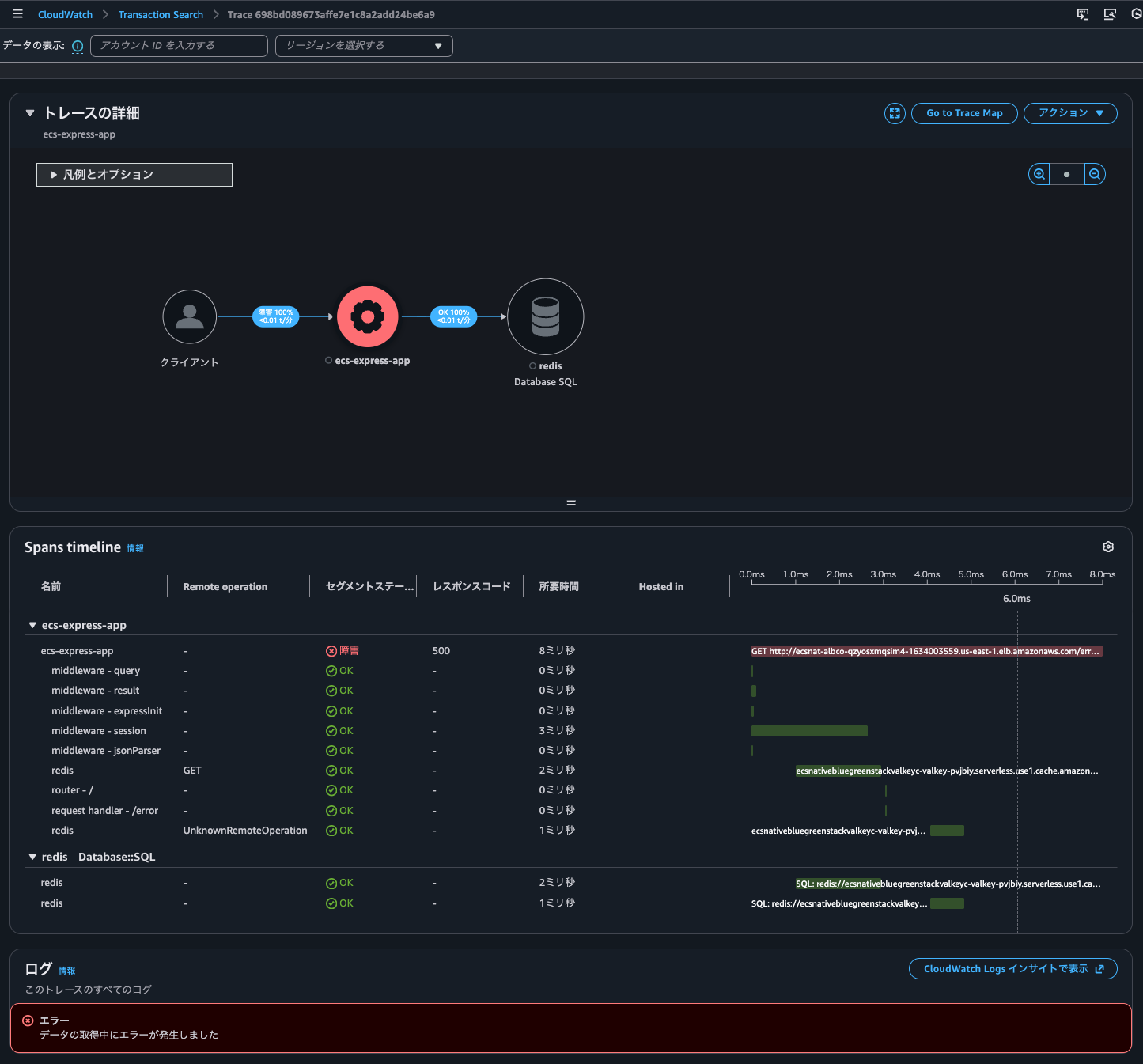Open the アクション dropdown menu

[1069, 113]
